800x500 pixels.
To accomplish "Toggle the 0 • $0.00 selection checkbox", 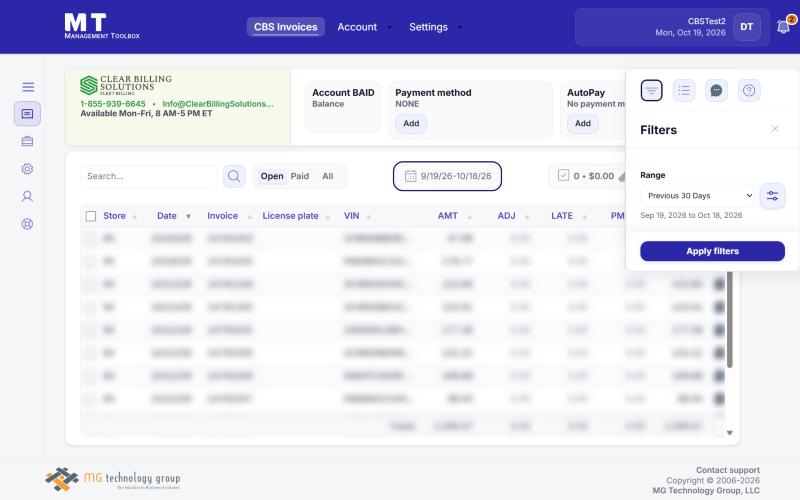I will pyautogui.click(x=563, y=176).
